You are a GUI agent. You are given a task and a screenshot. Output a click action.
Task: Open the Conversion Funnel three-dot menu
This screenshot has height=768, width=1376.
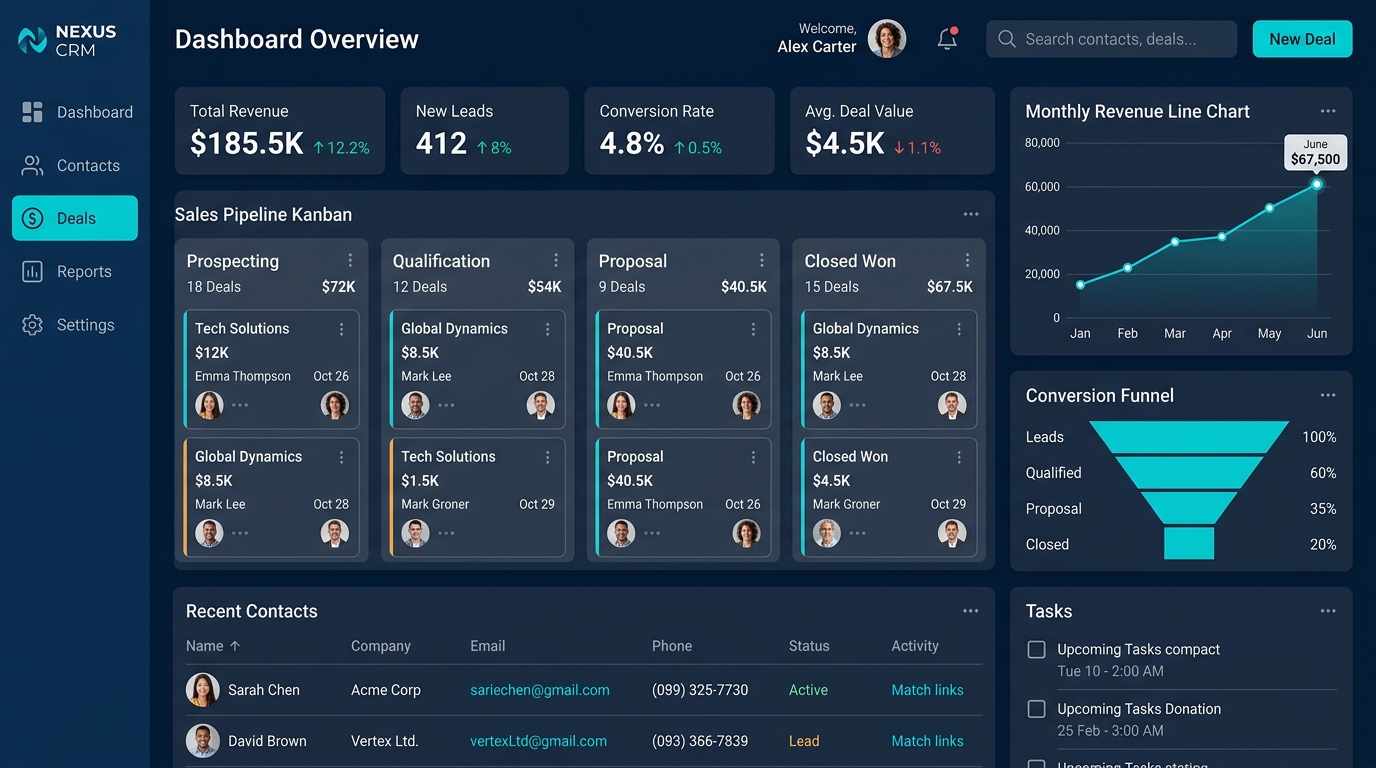pyautogui.click(x=1328, y=396)
